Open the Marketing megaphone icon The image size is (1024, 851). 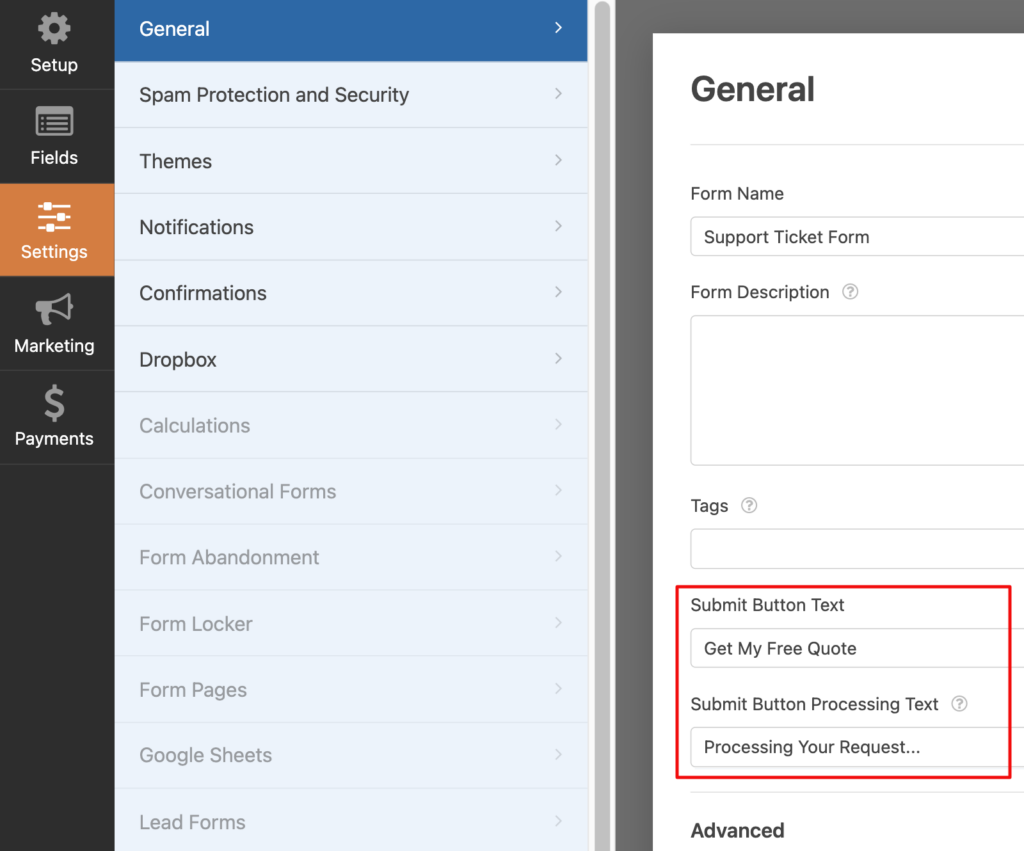point(54,309)
